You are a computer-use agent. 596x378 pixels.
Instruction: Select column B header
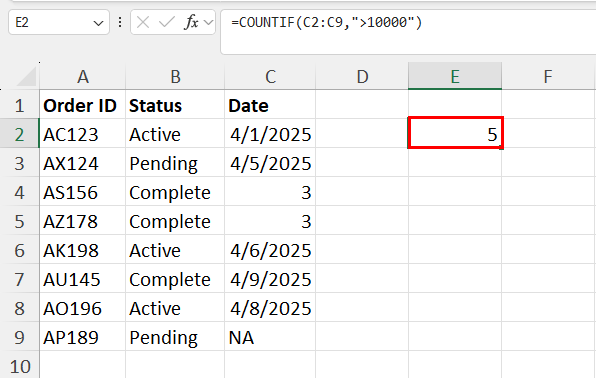tap(175, 76)
